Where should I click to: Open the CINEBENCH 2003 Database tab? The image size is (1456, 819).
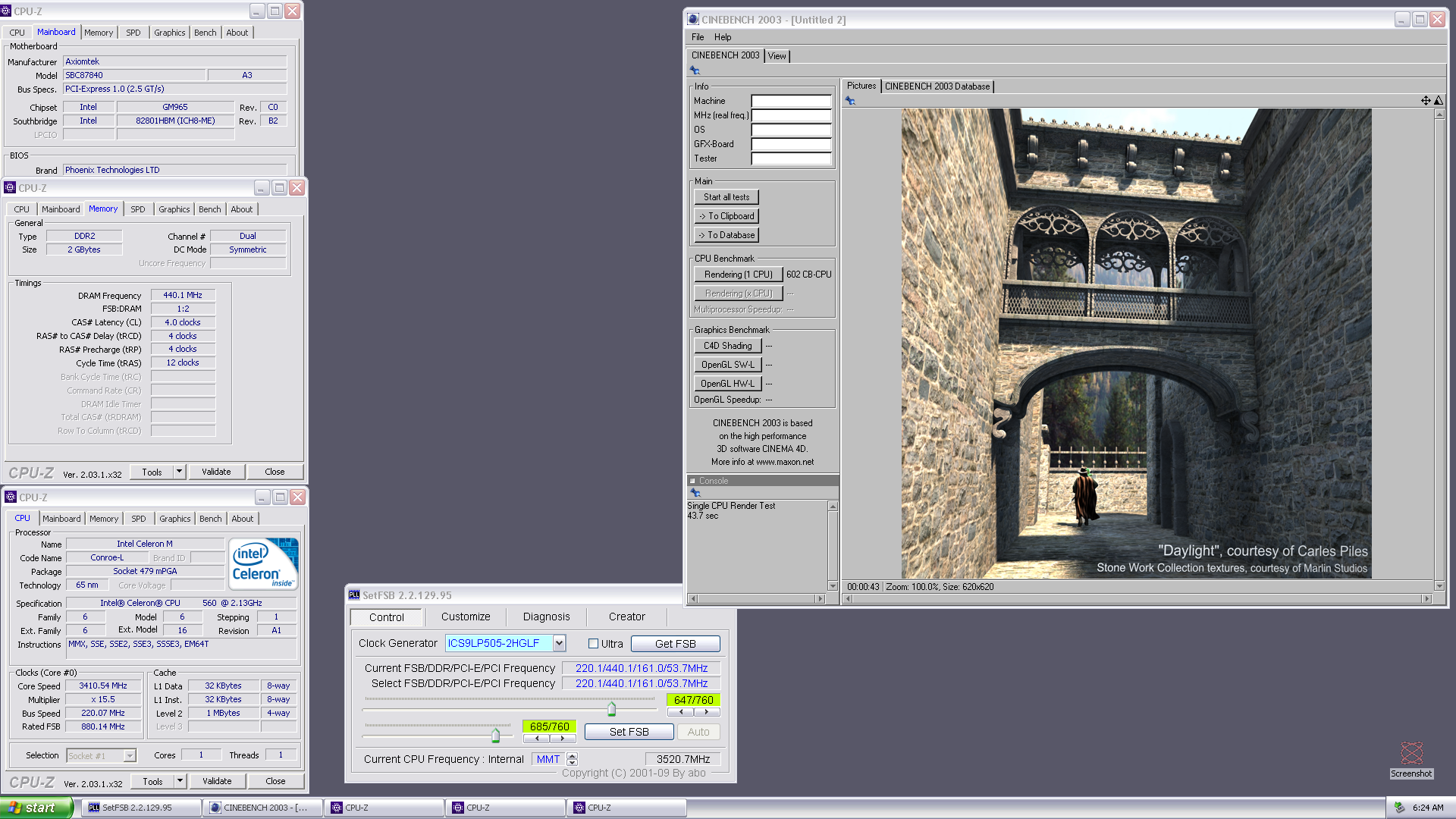click(937, 86)
